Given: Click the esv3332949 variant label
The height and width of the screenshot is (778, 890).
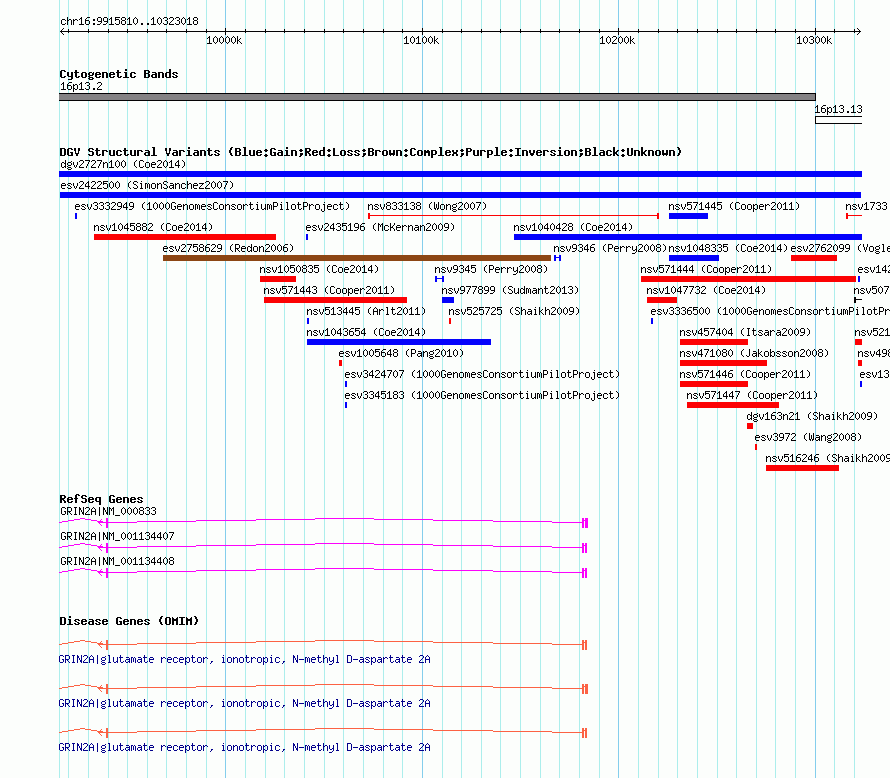Looking at the screenshot, I should (x=212, y=206).
